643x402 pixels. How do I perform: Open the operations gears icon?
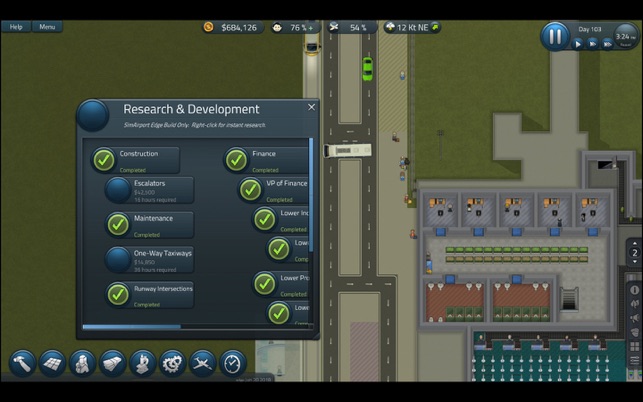click(x=172, y=363)
